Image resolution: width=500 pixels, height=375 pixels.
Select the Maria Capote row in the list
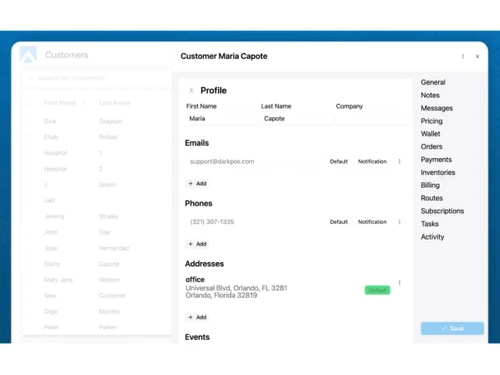97,264
